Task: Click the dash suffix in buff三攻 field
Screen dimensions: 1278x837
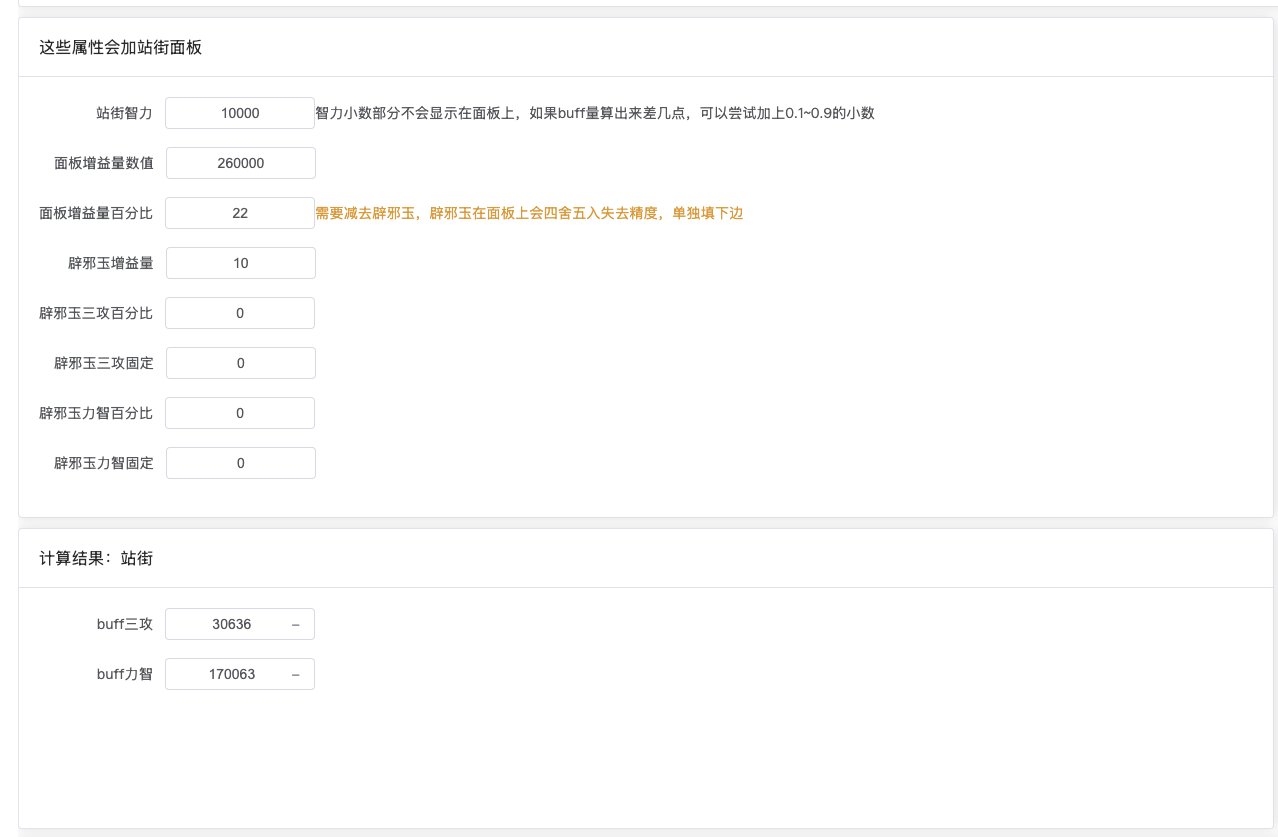Action: (295, 624)
